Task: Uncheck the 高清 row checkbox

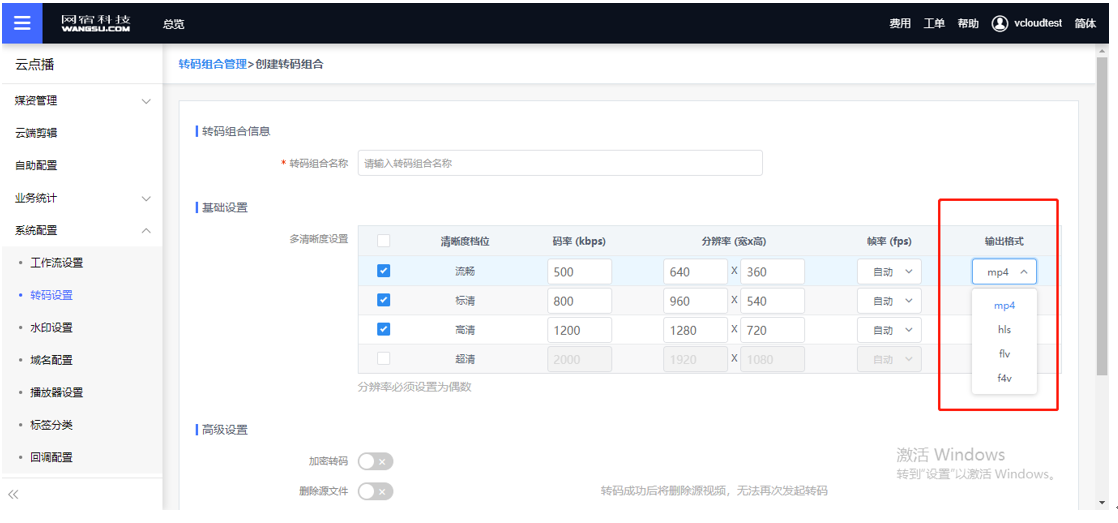Action: pyautogui.click(x=384, y=329)
